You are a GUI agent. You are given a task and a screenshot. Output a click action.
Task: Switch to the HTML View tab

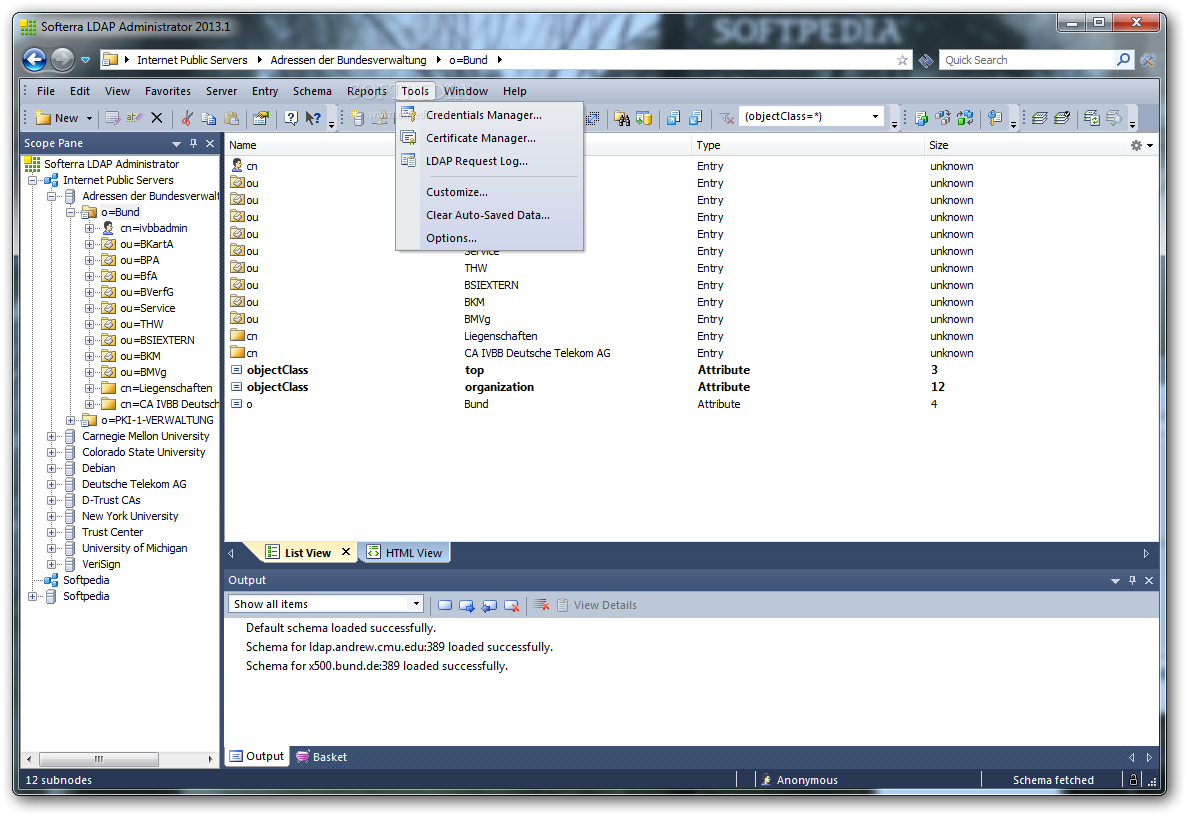point(406,553)
